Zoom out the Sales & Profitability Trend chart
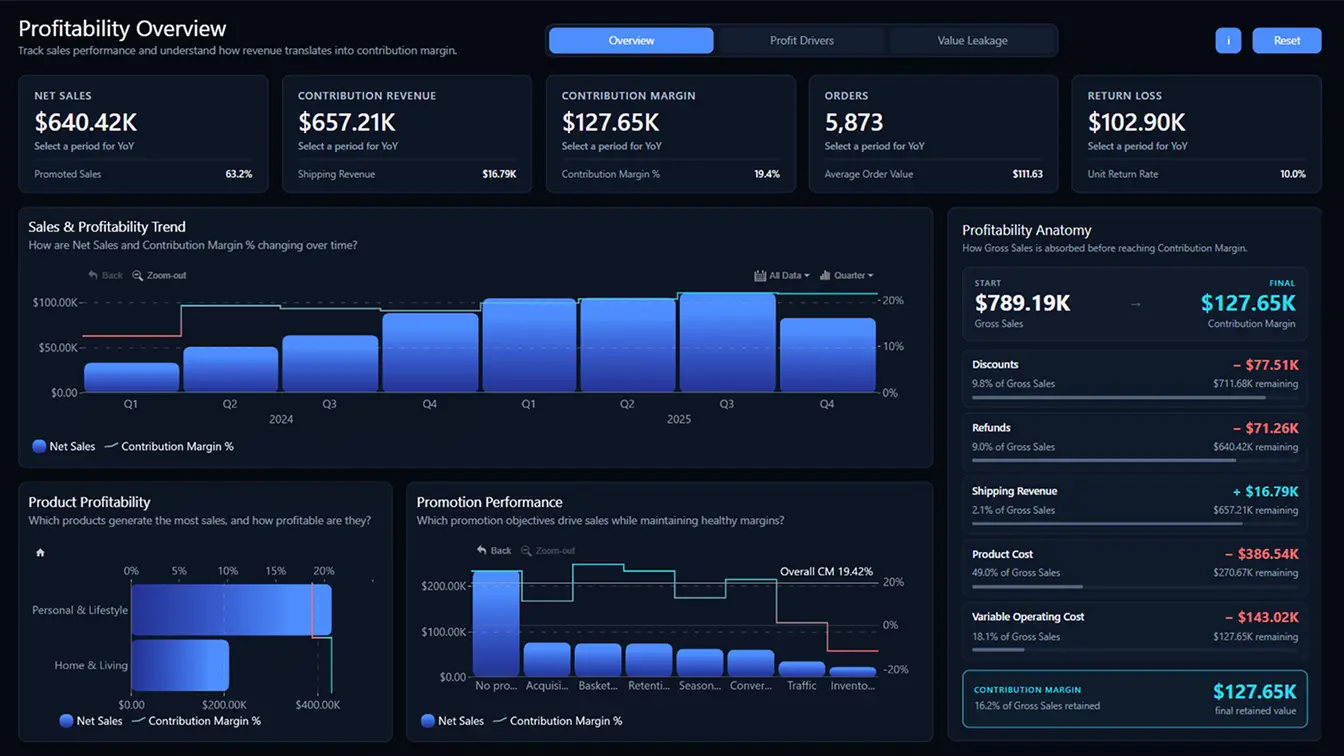This screenshot has height=756, width=1344. (x=160, y=275)
